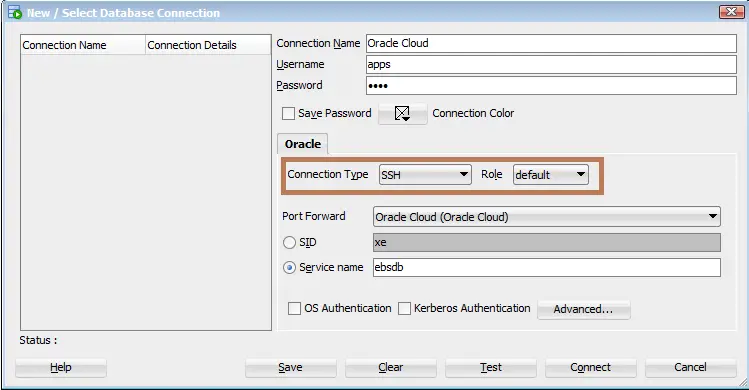Viewport: 749px width, 390px height.
Task: Click the Connection Color label
Action: point(473,113)
